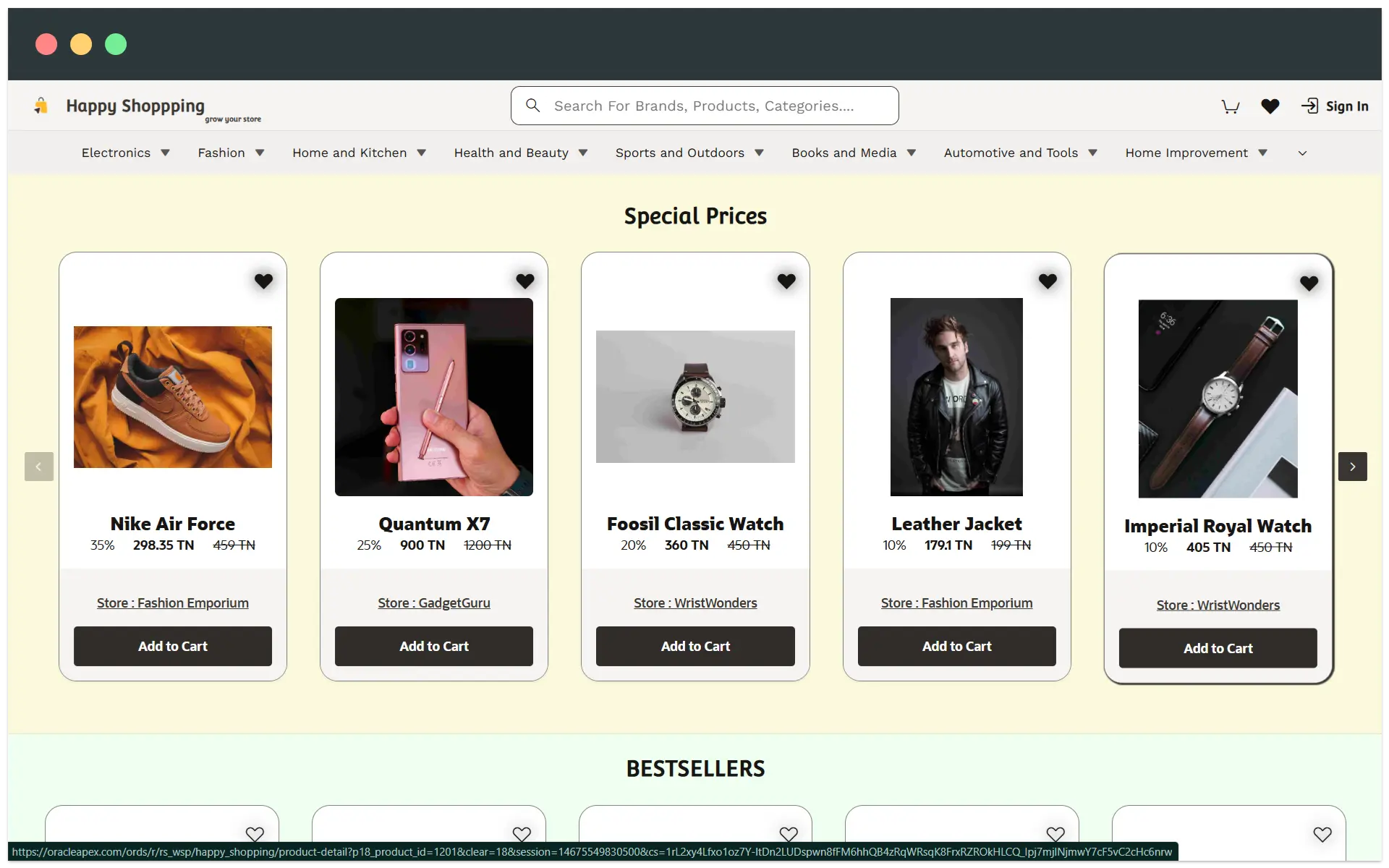Click the Happy Shoppping store logo
Viewport: 1389px width, 868px height.
tap(135, 107)
